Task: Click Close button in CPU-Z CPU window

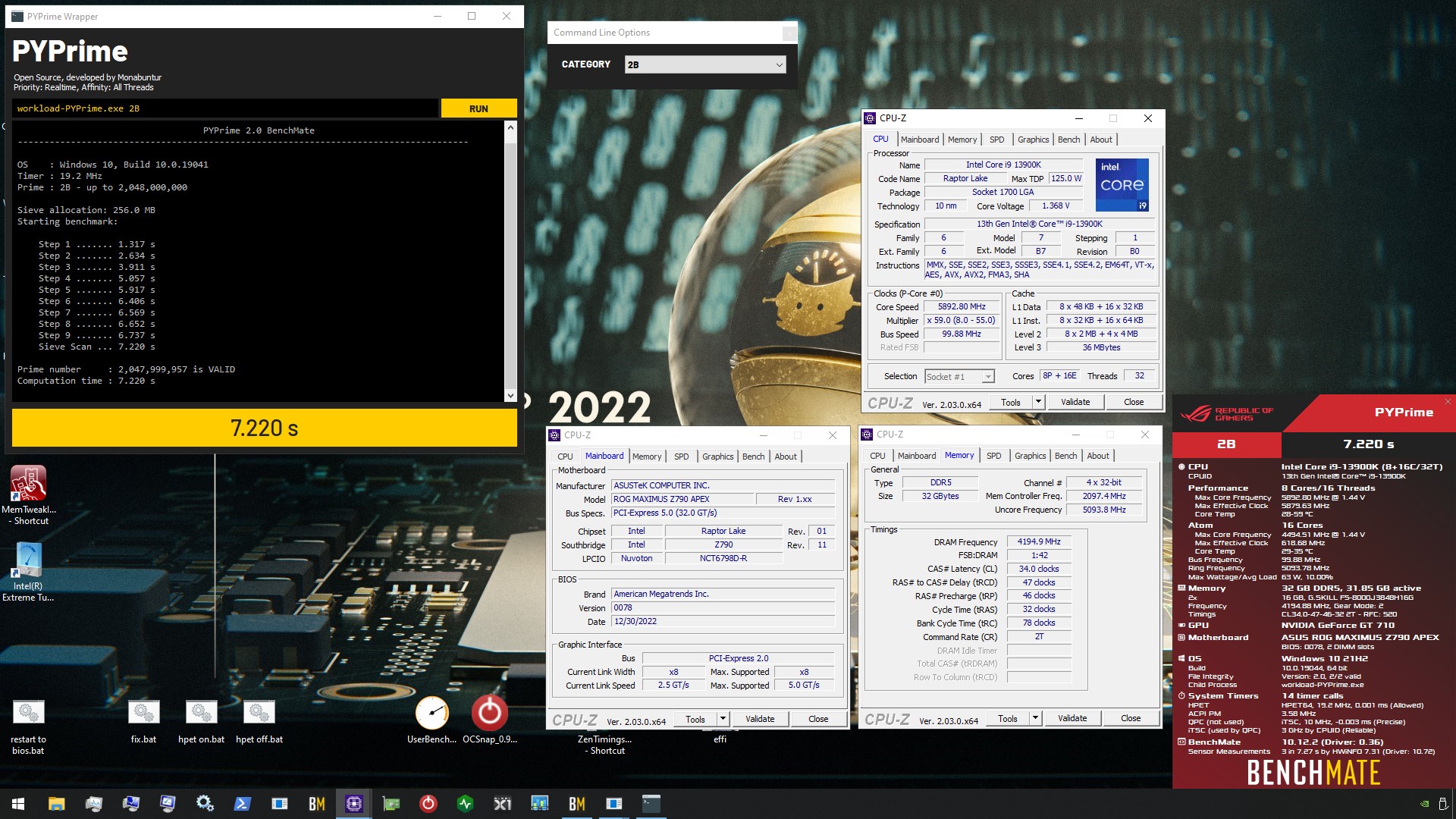Action: pyautogui.click(x=1134, y=402)
